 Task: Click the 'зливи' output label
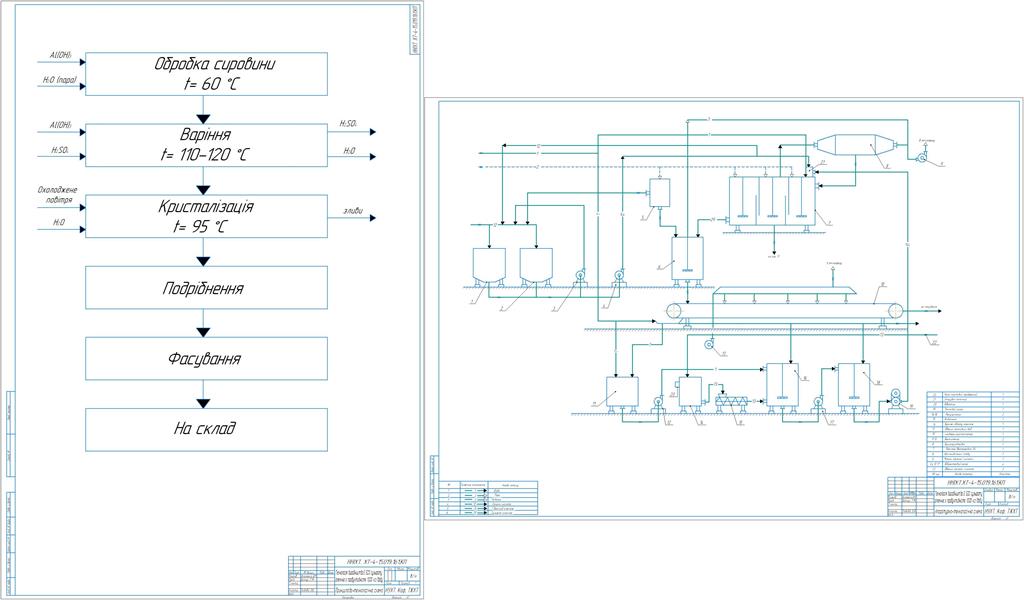[x=353, y=210]
